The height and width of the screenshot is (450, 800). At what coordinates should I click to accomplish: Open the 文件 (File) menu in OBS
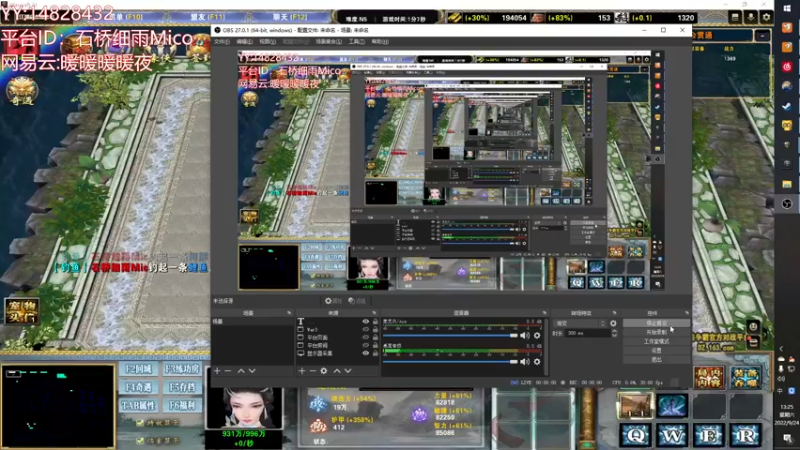(221, 41)
